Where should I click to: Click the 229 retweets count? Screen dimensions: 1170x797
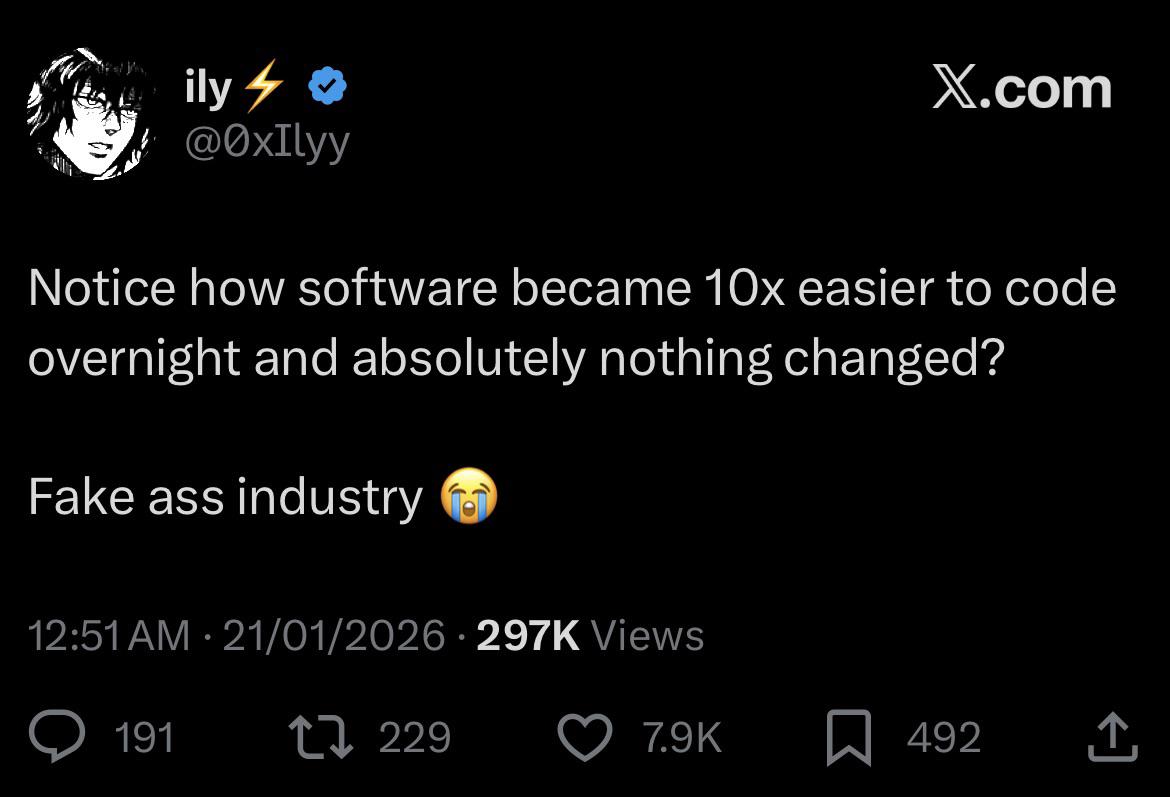click(415, 738)
